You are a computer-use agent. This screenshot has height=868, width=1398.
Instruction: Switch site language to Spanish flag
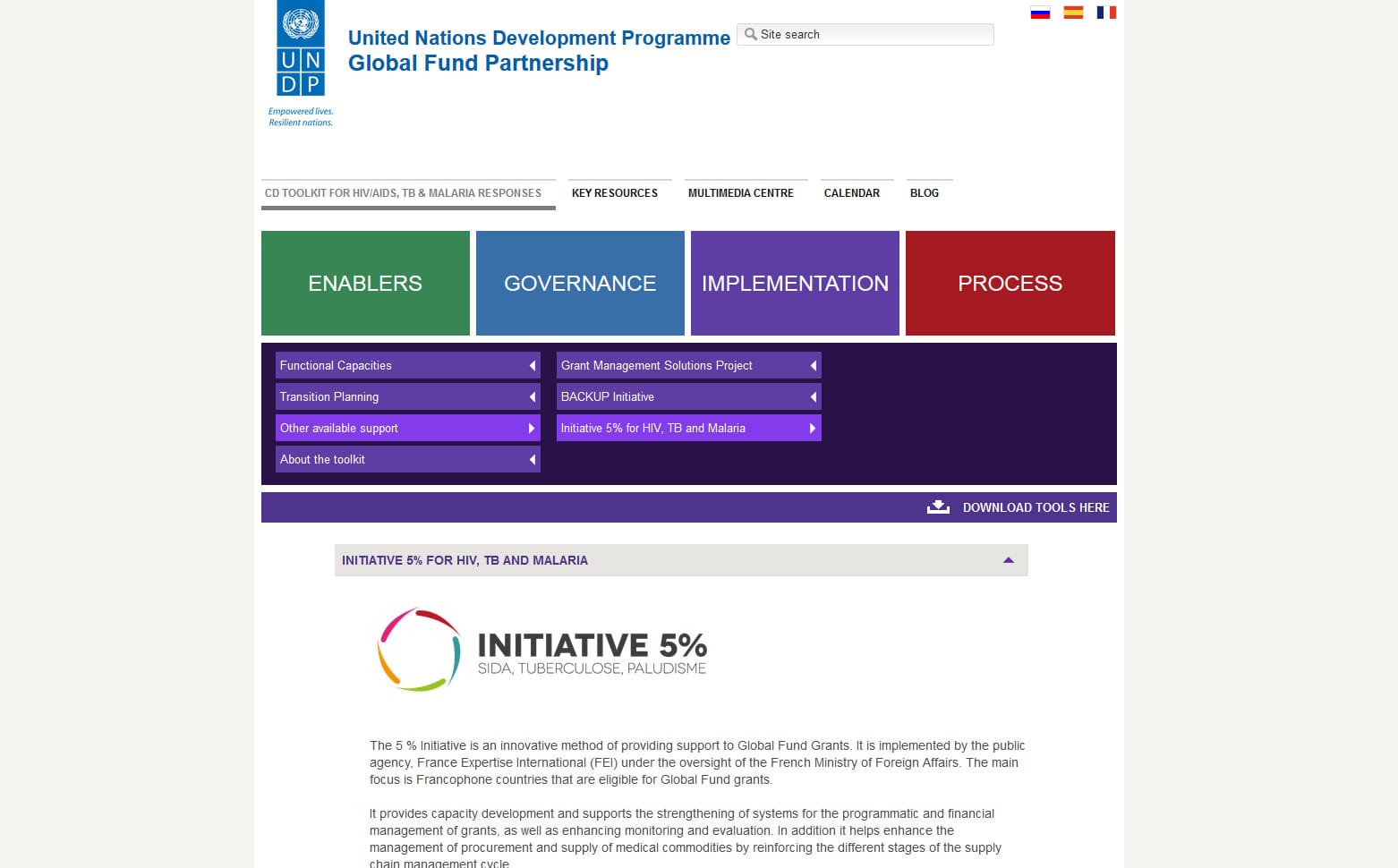pyautogui.click(x=1073, y=13)
